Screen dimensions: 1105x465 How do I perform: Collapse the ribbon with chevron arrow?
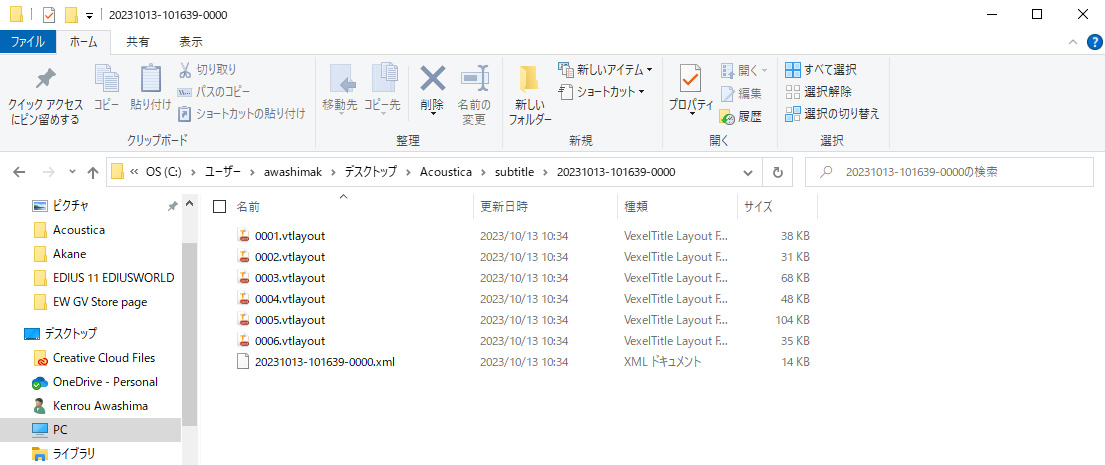(1073, 42)
